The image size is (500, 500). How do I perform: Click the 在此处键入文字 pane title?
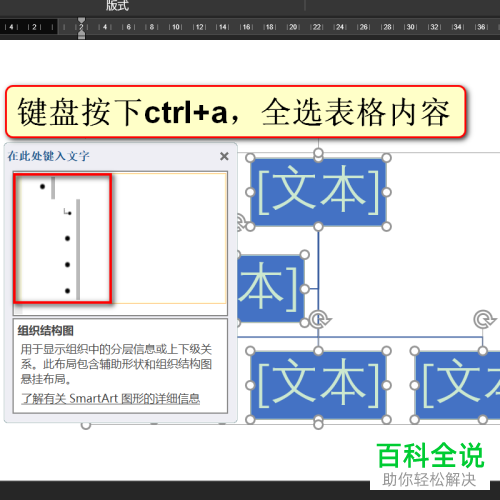pos(49,156)
